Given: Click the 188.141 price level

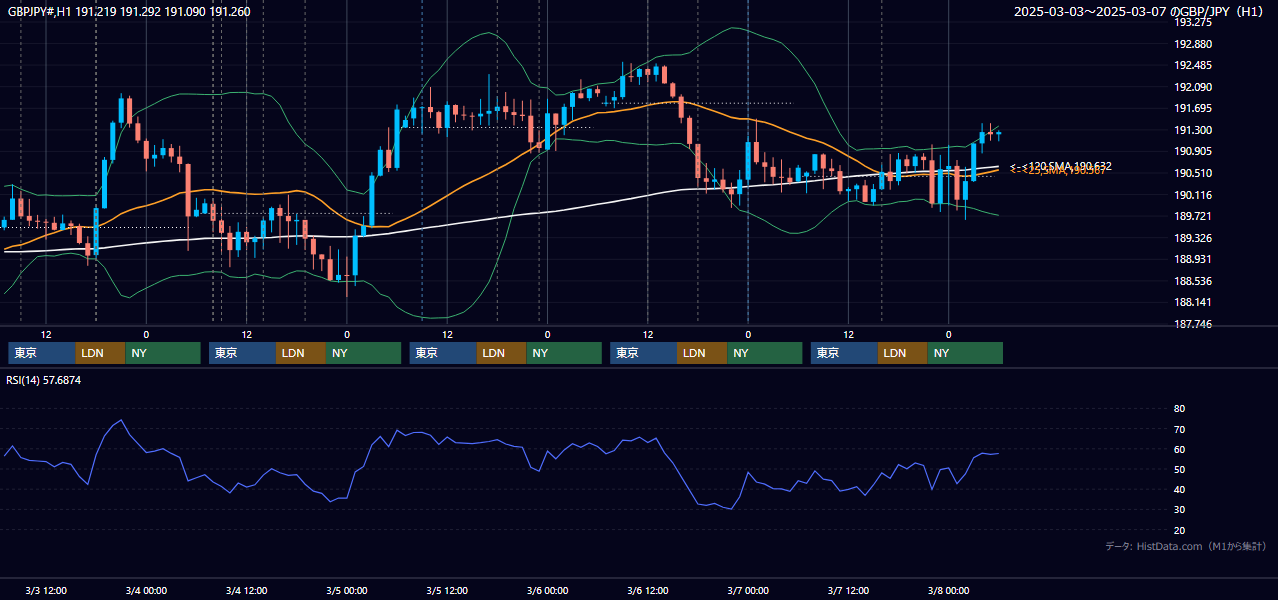Looking at the screenshot, I should [1193, 302].
